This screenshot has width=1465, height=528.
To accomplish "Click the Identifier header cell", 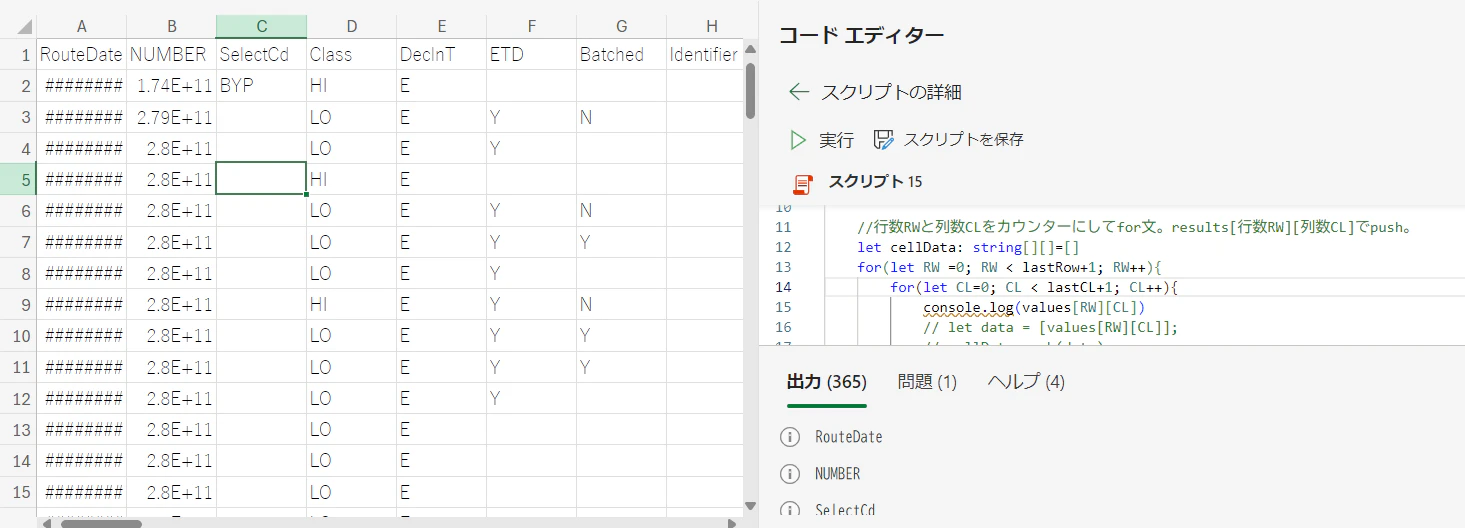I will coord(705,55).
